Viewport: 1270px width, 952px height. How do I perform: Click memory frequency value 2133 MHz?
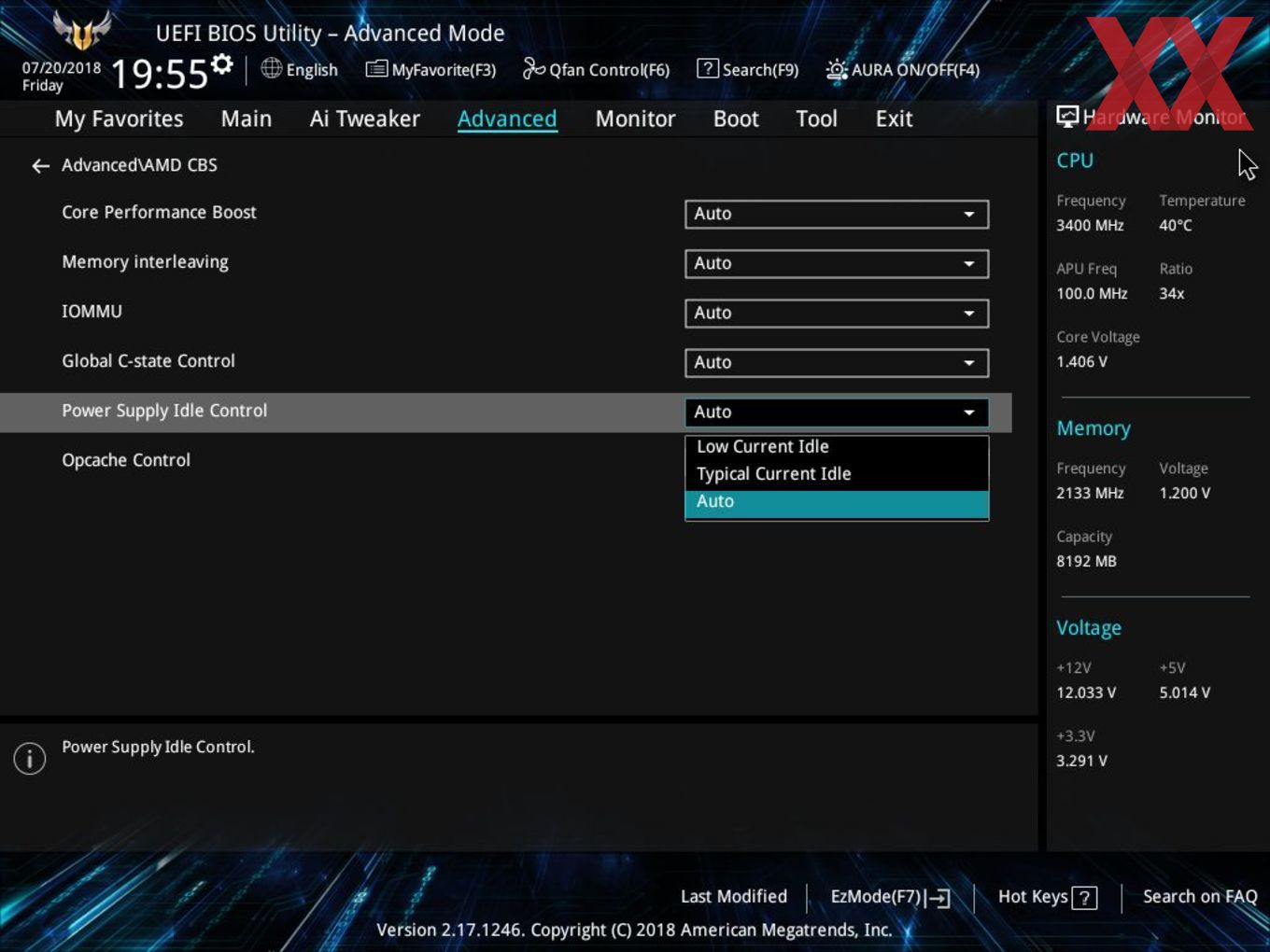1090,494
